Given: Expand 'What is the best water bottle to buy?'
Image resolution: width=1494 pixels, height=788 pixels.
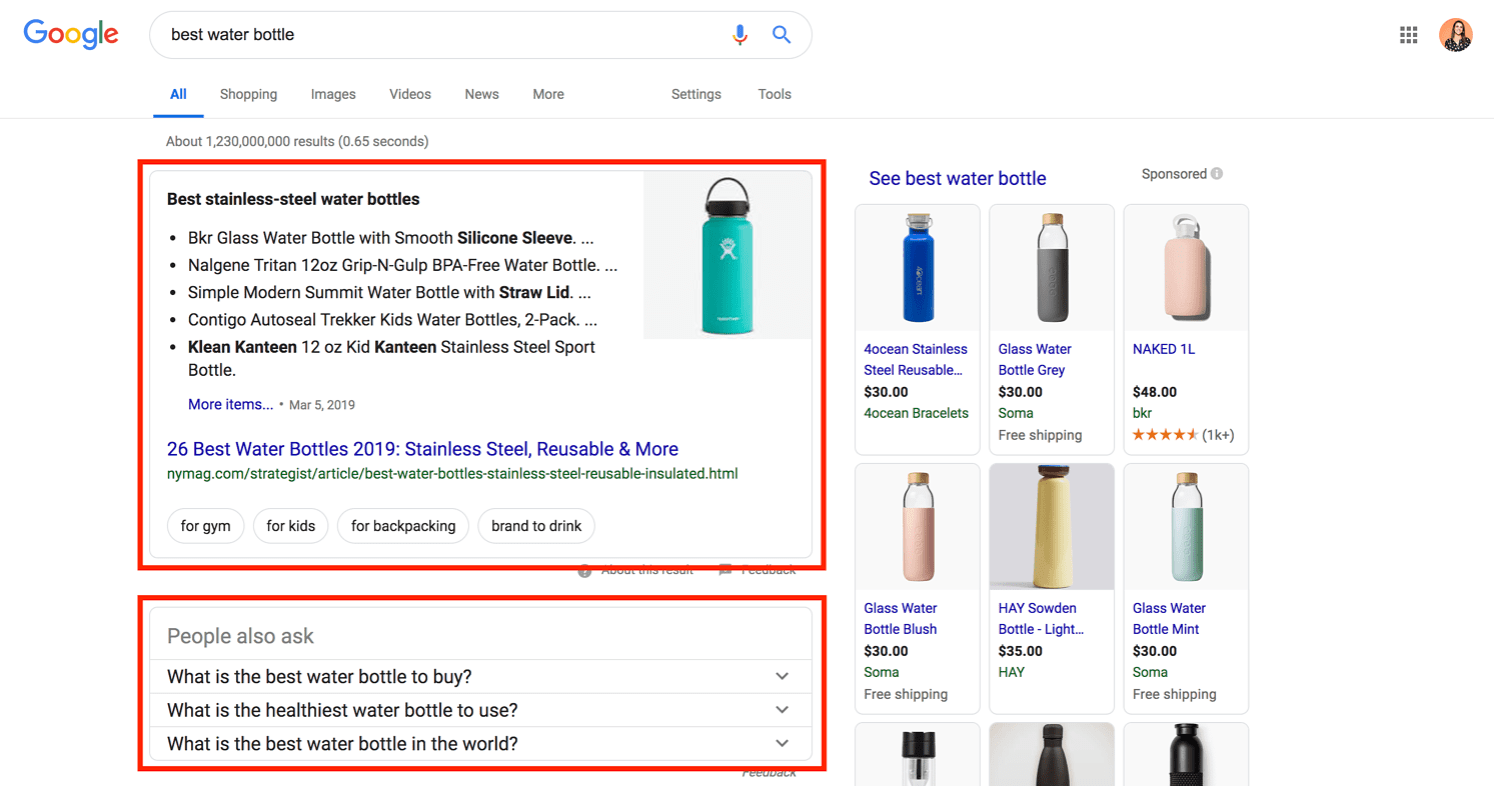Looking at the screenshot, I should (x=480, y=677).
